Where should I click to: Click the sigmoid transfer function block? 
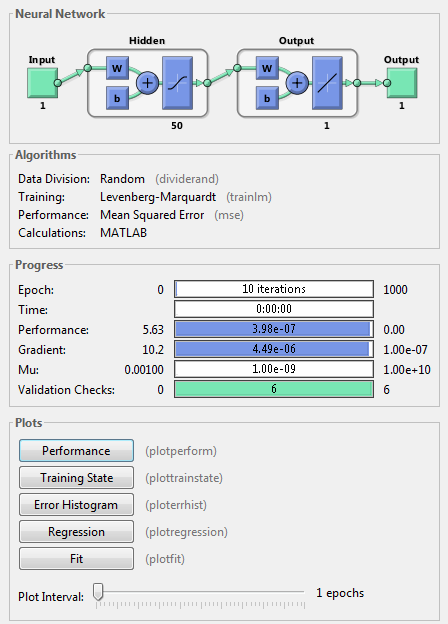177,83
